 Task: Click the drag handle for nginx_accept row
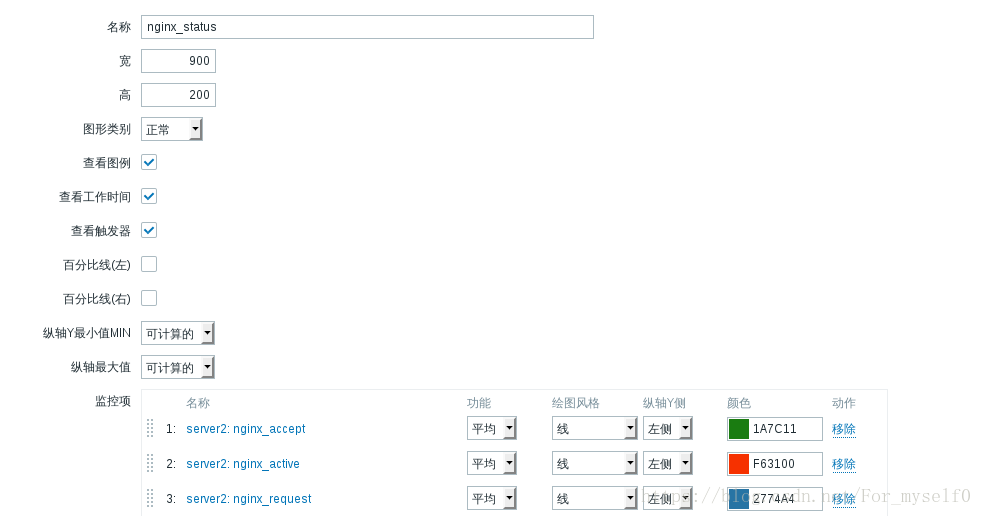(150, 428)
